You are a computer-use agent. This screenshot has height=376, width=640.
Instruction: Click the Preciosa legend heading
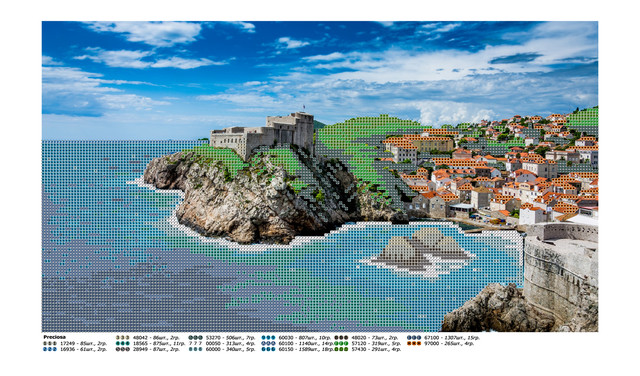[54, 337]
